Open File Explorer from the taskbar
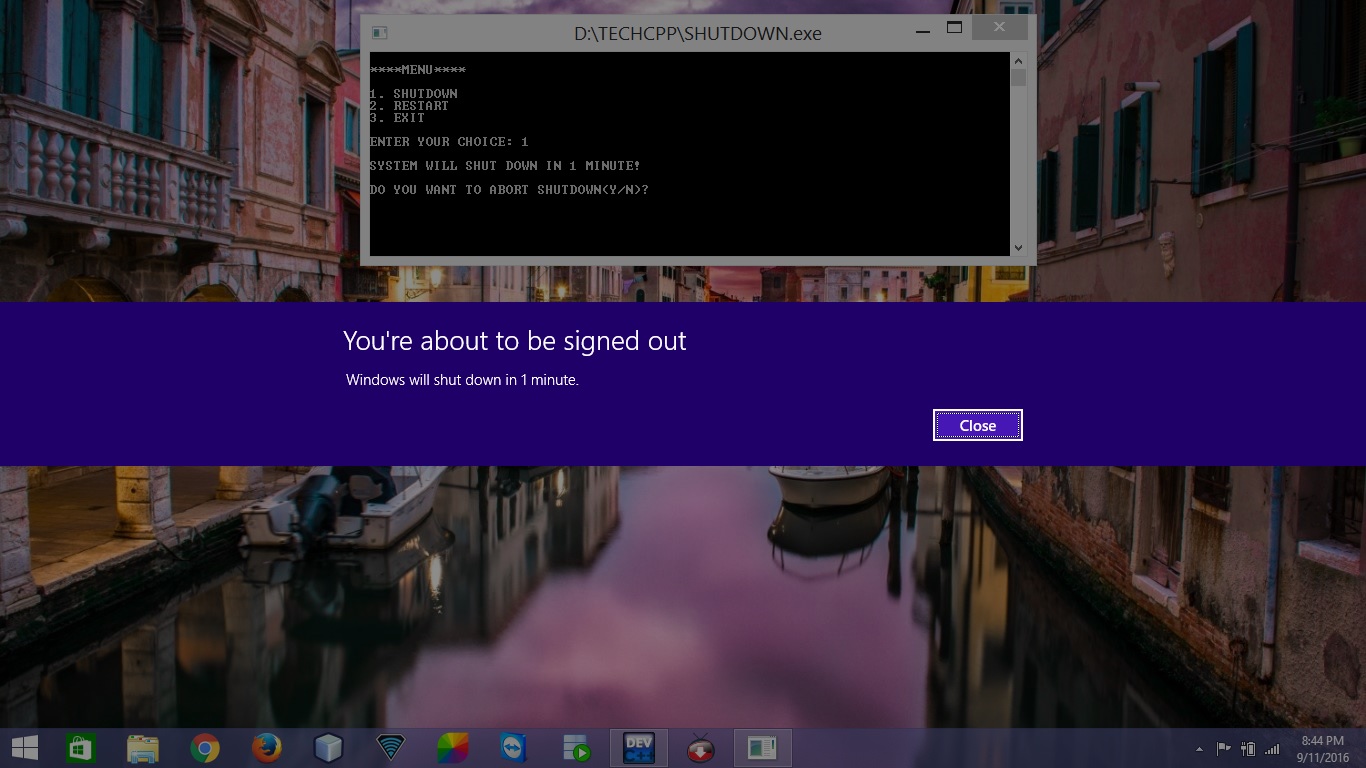 pyautogui.click(x=142, y=747)
